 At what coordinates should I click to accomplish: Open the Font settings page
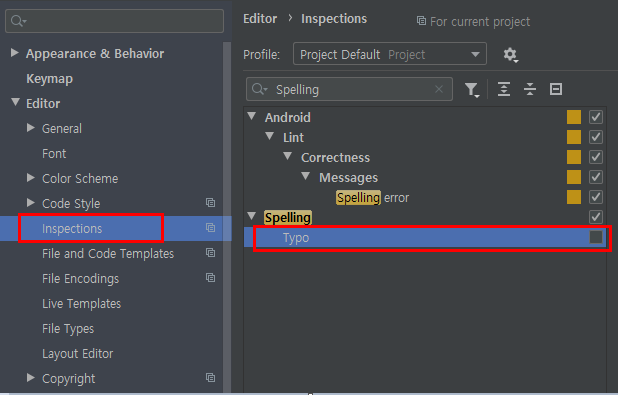54,153
